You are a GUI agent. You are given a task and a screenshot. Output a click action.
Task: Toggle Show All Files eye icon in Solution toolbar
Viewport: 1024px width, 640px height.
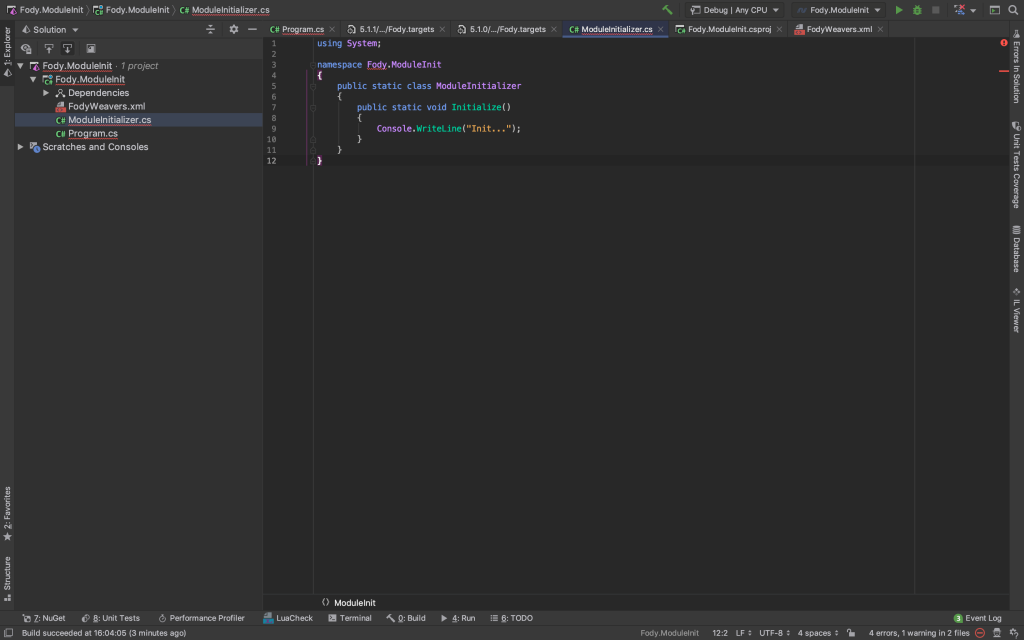(x=26, y=48)
